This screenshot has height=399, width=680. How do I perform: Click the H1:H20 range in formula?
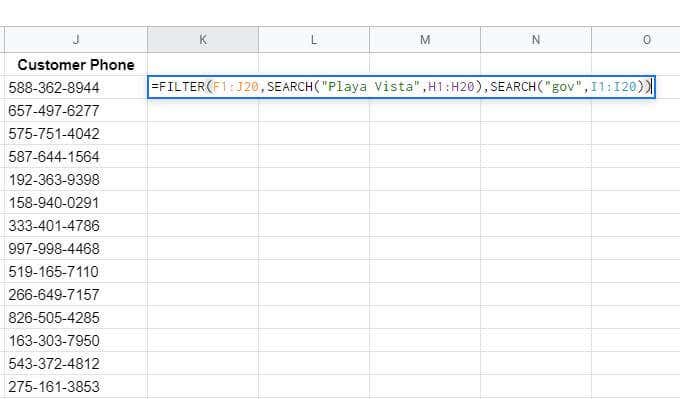[451, 87]
